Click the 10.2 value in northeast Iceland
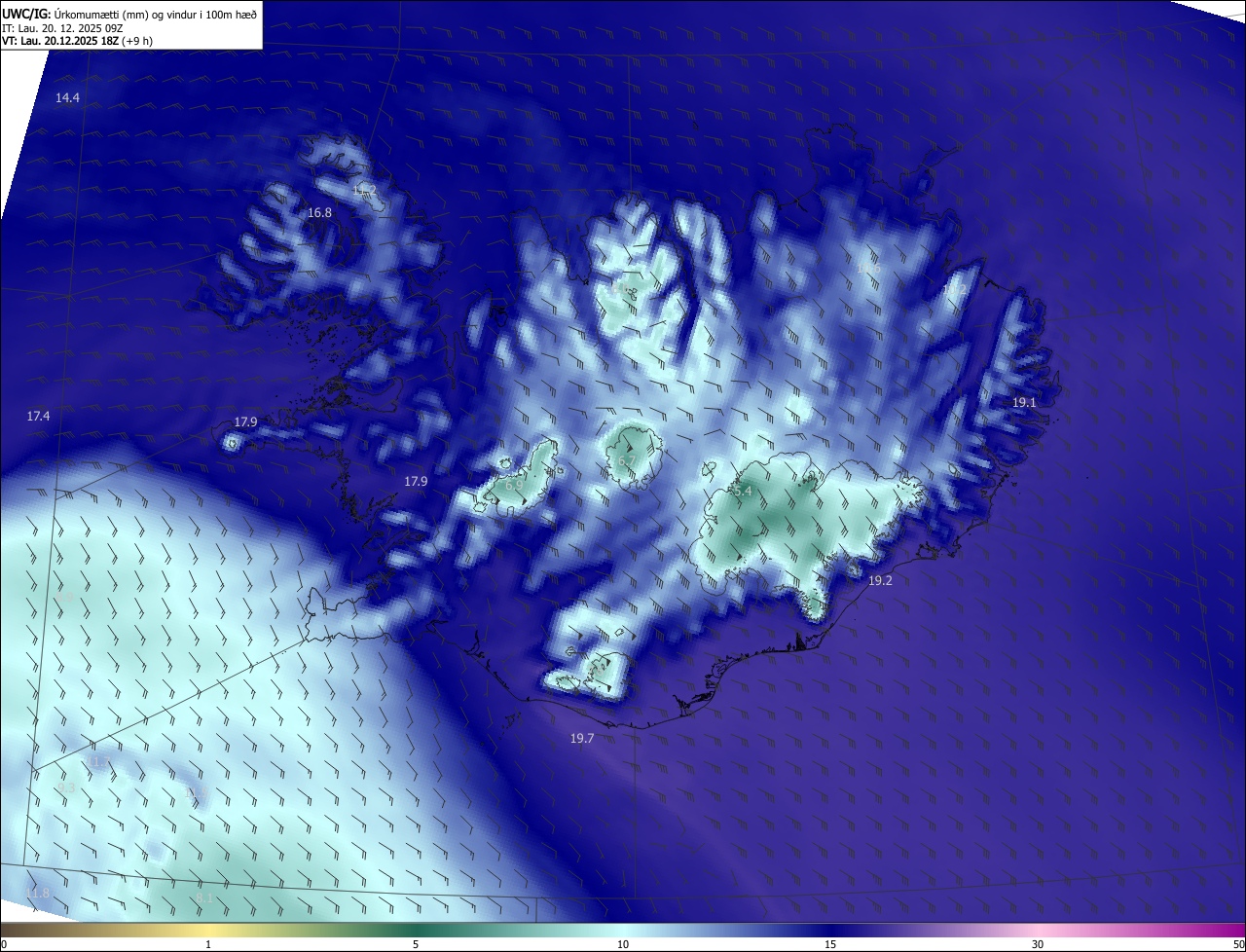This screenshot has height=952, width=1246. click(x=956, y=289)
